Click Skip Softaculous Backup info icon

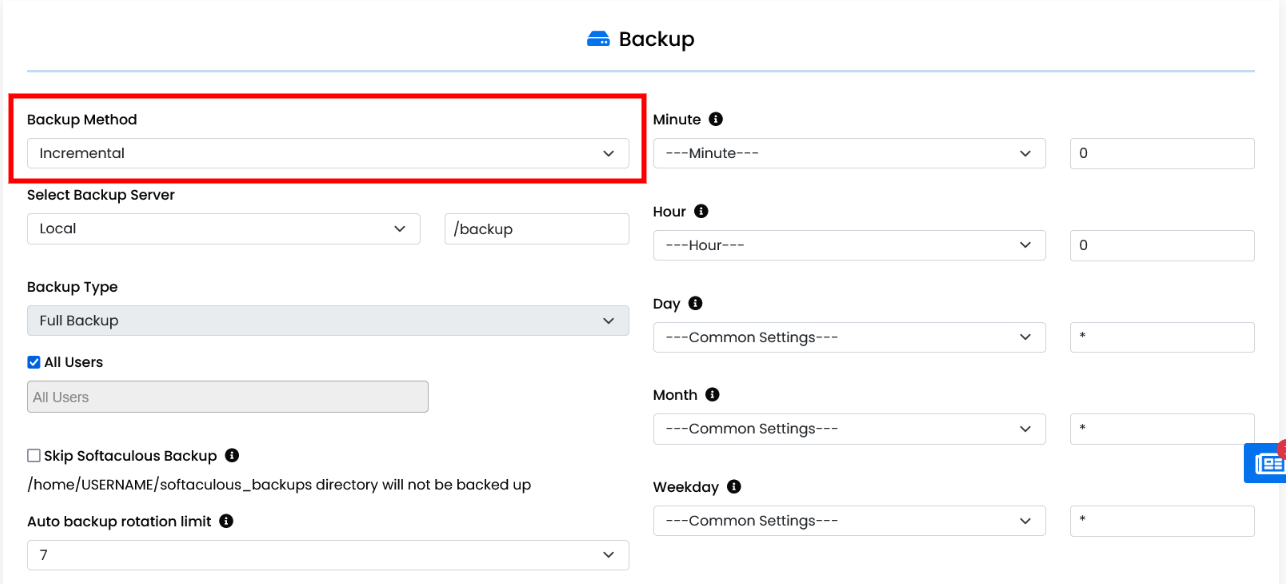tap(232, 456)
